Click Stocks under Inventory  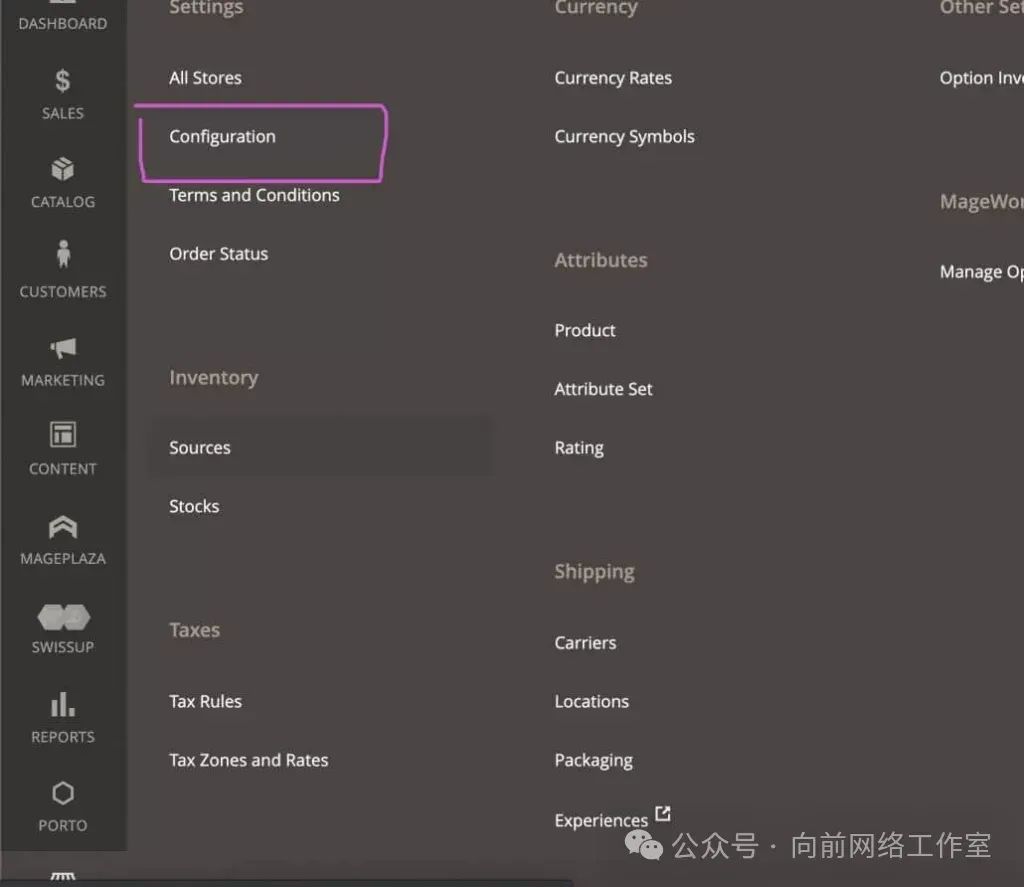[194, 506]
